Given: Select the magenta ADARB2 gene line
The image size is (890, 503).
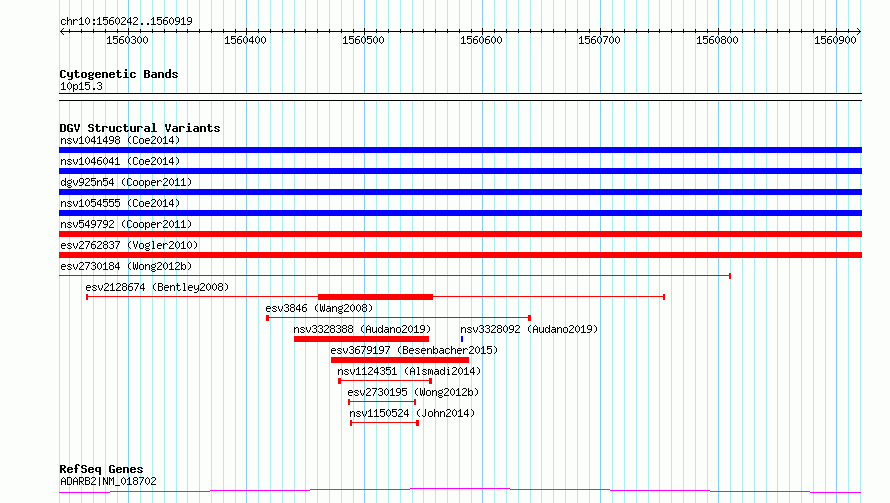Looking at the screenshot, I should [x=460, y=490].
